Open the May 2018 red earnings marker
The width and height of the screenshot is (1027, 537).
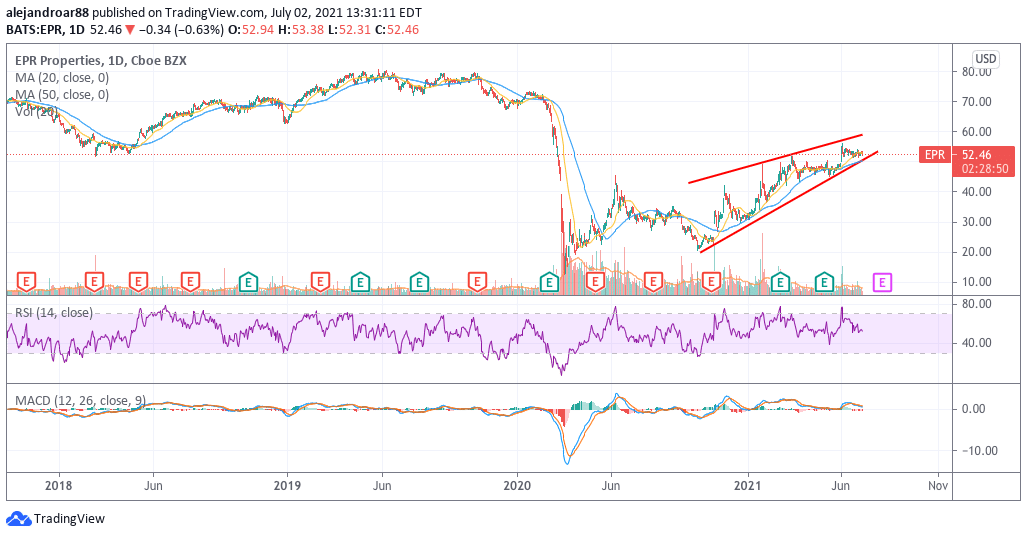pos(138,283)
